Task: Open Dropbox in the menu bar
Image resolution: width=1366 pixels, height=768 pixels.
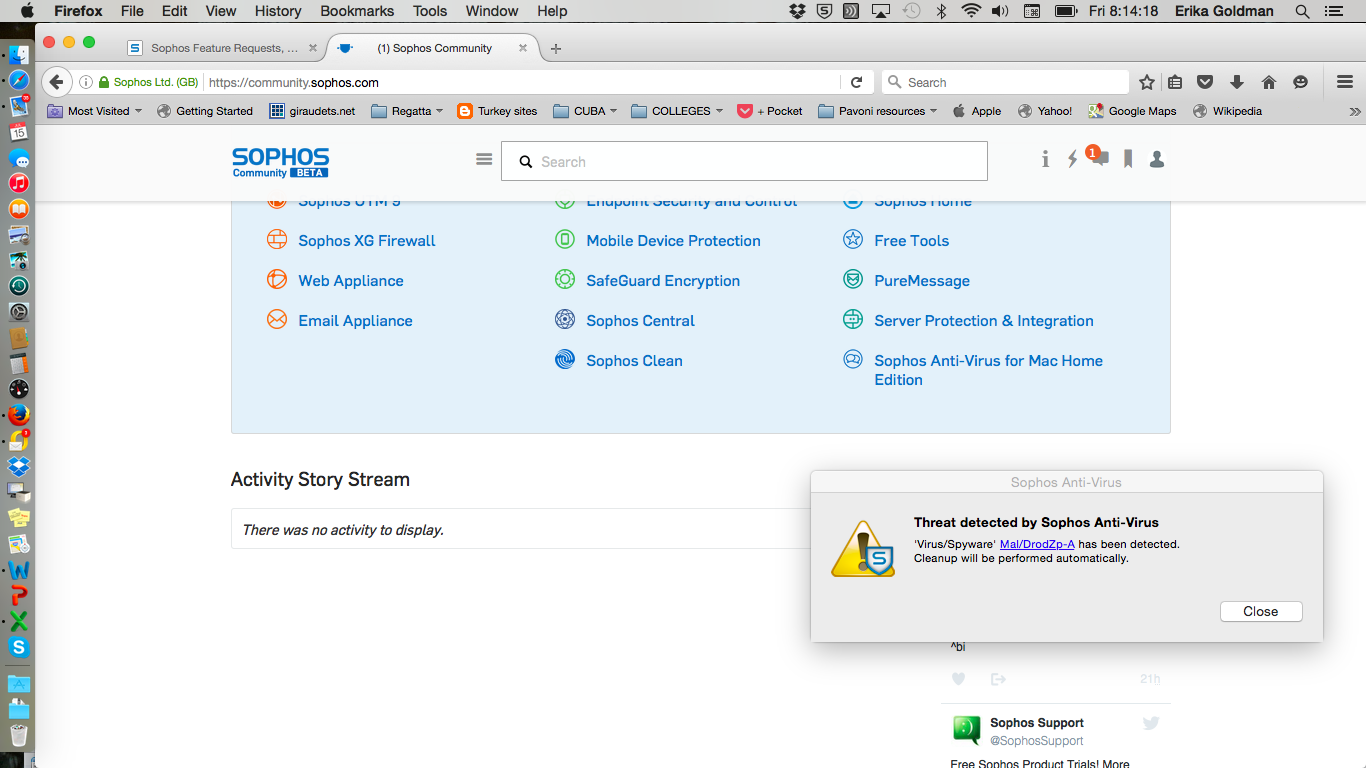Action: click(x=797, y=11)
